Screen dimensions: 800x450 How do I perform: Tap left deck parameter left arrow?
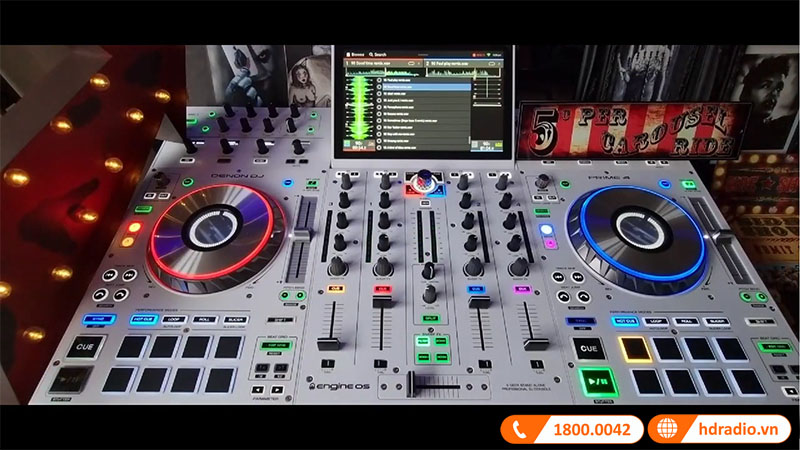tap(258, 390)
